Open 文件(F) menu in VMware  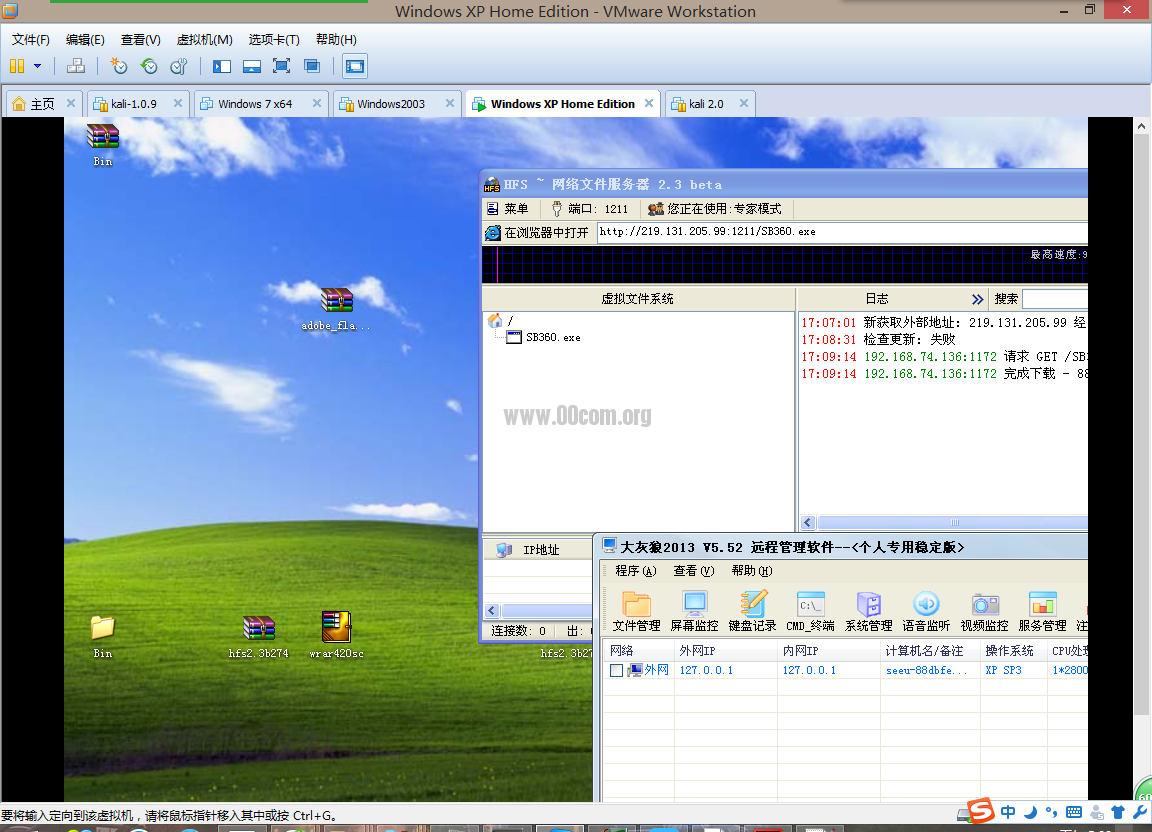tap(31, 40)
